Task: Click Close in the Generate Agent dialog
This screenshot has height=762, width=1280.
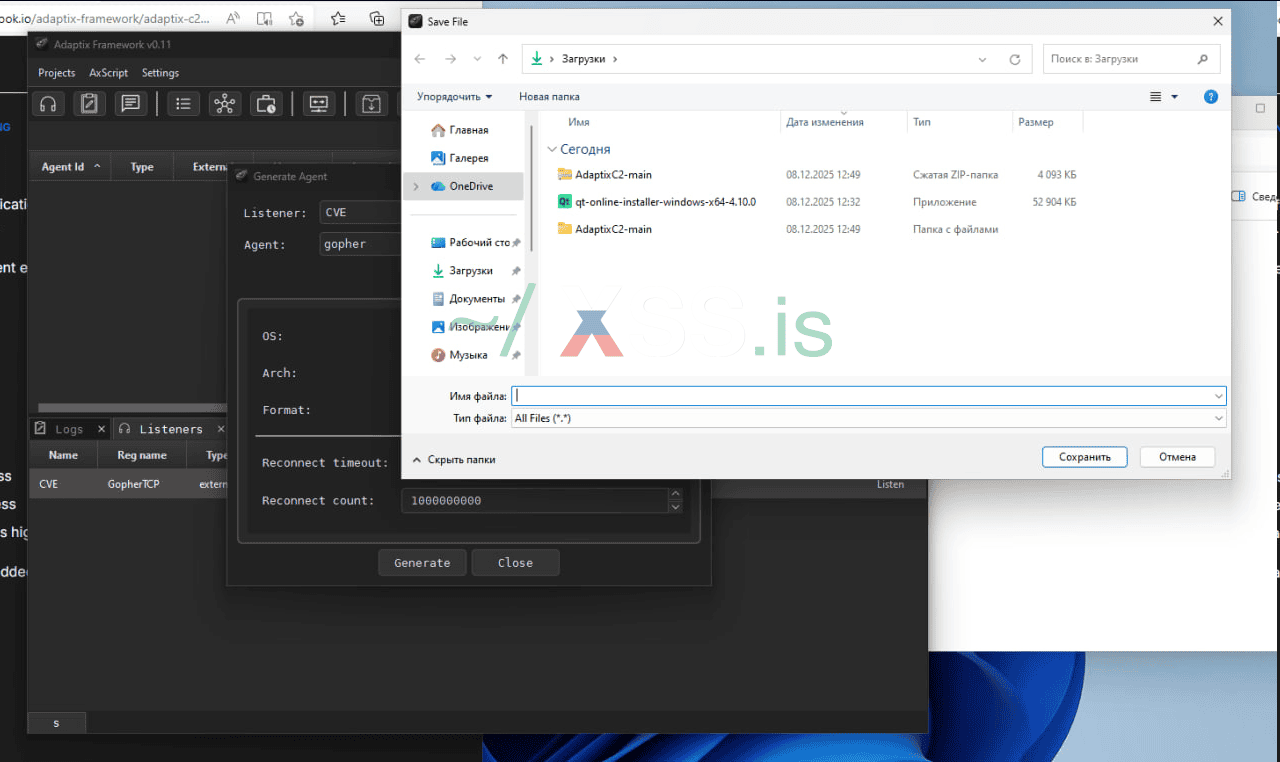Action: (x=515, y=563)
